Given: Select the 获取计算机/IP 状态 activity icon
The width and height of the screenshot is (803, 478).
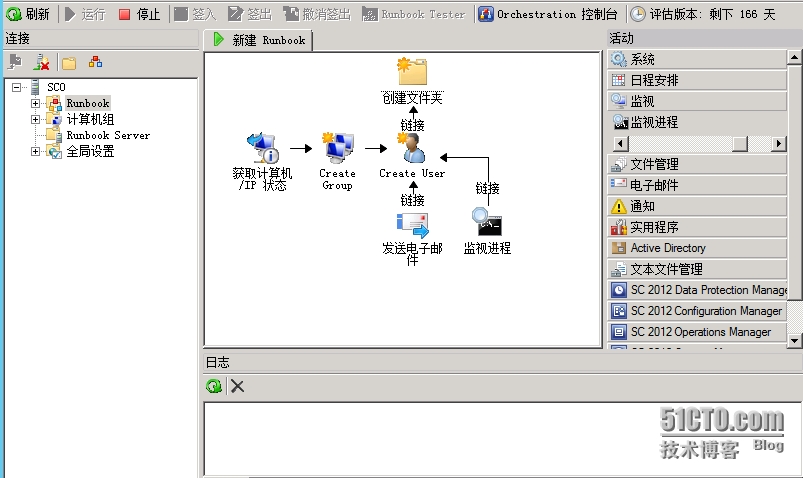Looking at the screenshot, I should pyautogui.click(x=263, y=148).
